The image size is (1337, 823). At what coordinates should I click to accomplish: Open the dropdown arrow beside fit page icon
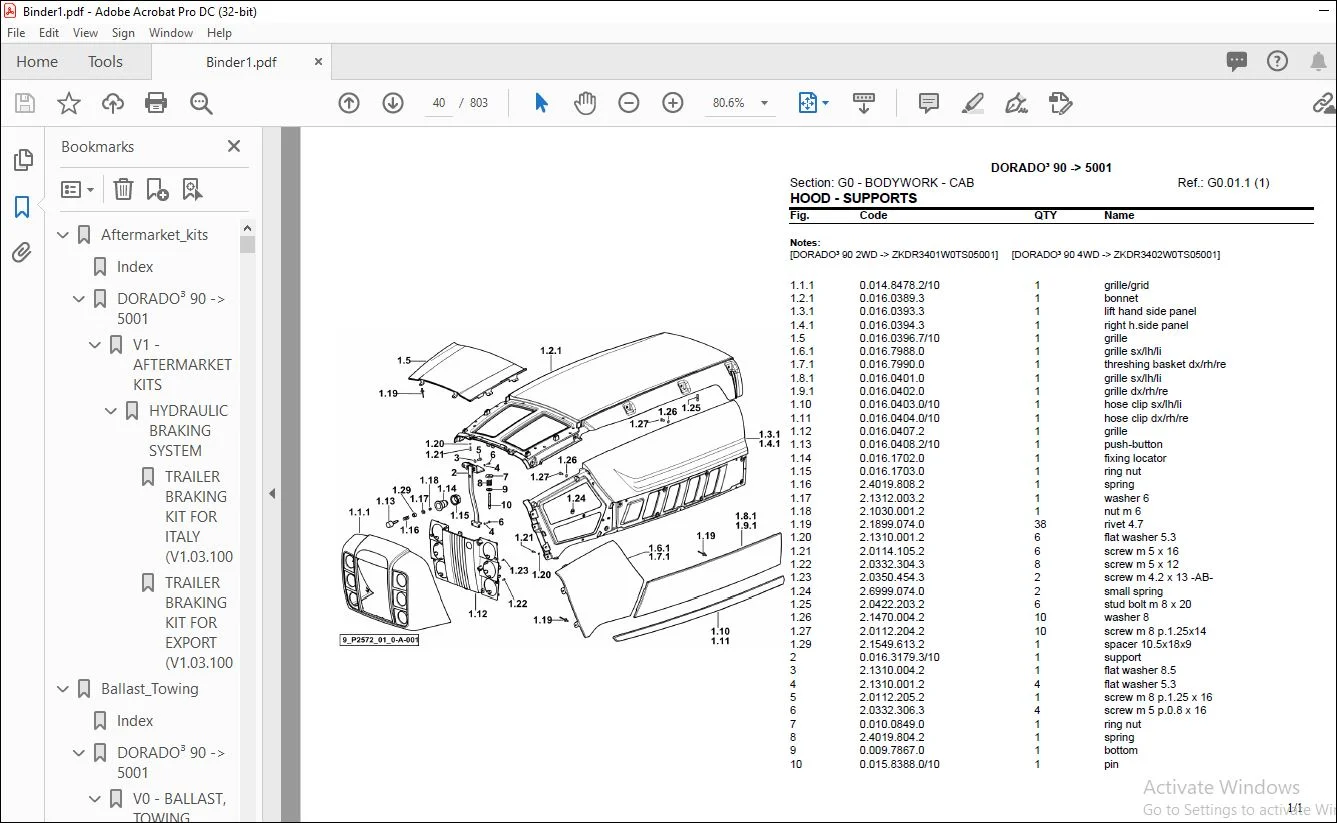[x=825, y=103]
